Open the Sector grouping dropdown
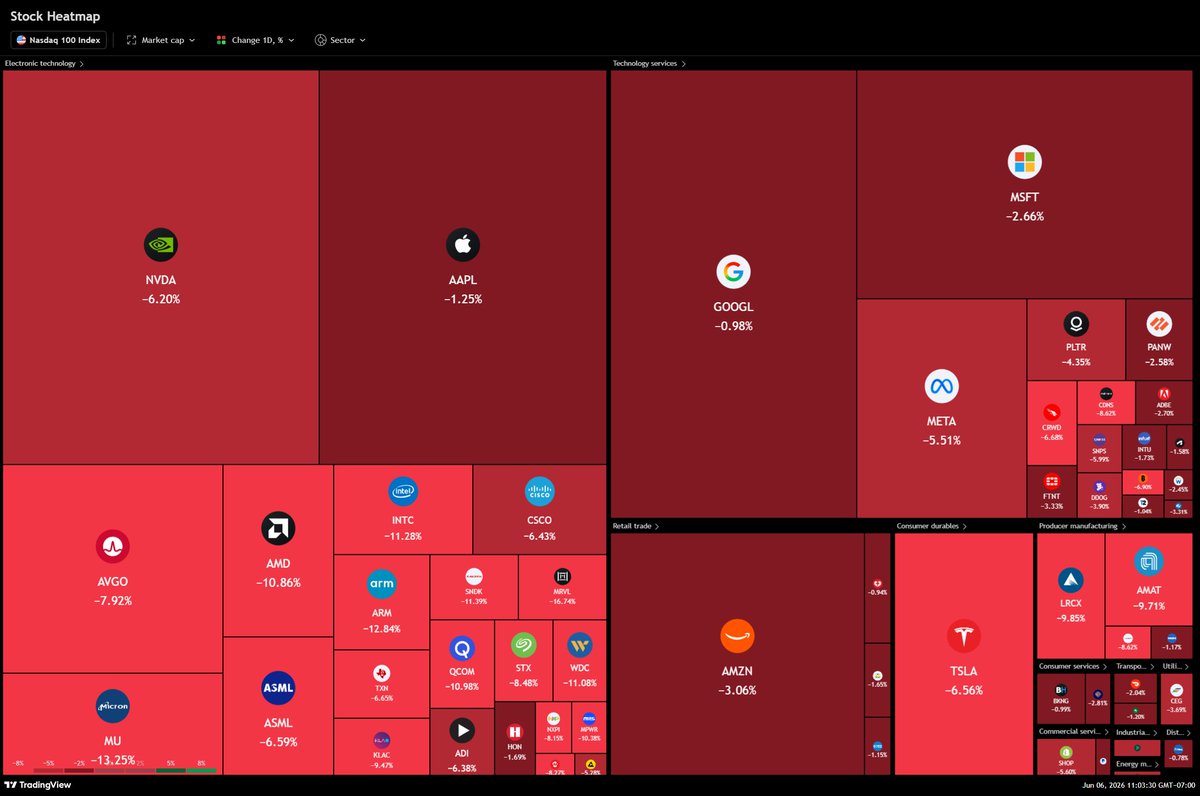The image size is (1200, 796). pyautogui.click(x=340, y=40)
